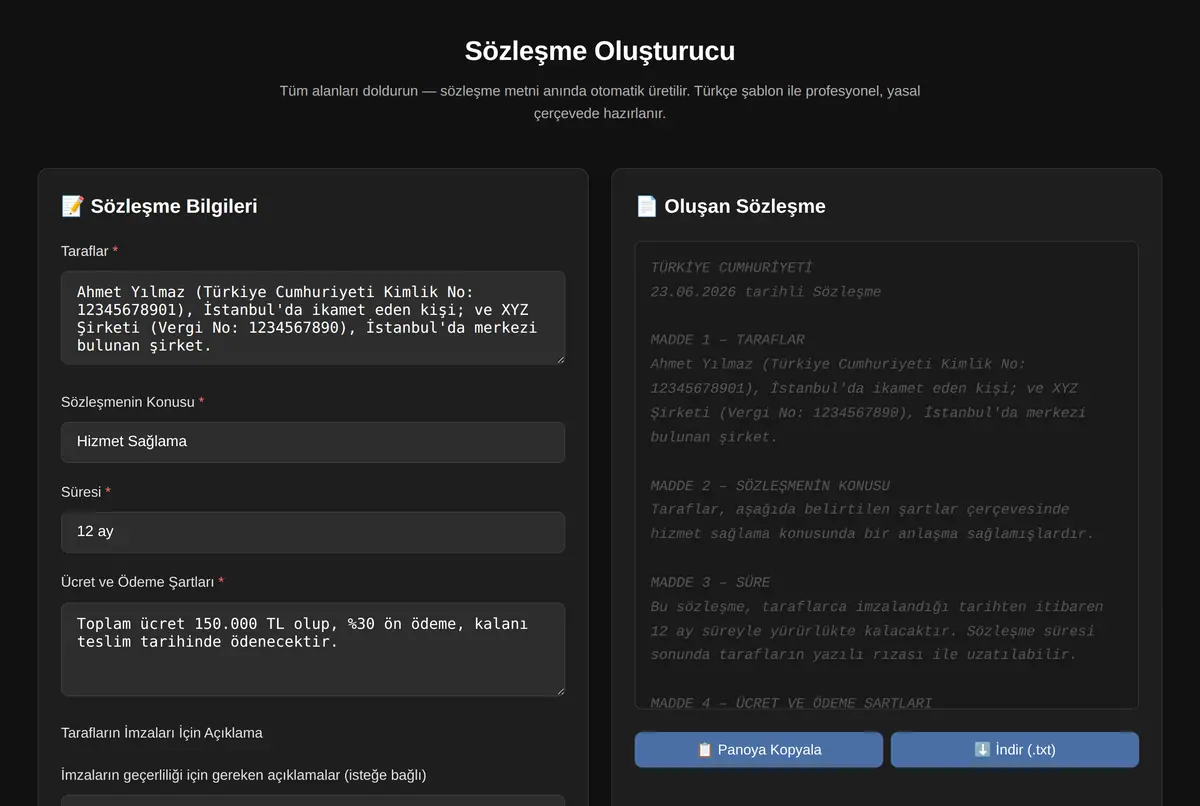This screenshot has height=806, width=1200.
Task: Click the Süresi field showing 12 ay
Action: pos(313,532)
